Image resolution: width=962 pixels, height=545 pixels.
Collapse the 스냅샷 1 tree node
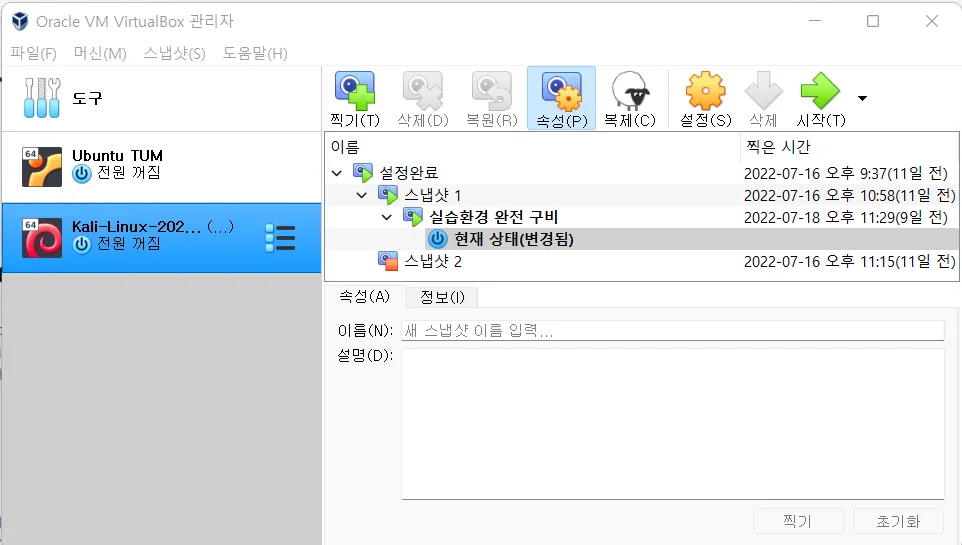(361, 195)
